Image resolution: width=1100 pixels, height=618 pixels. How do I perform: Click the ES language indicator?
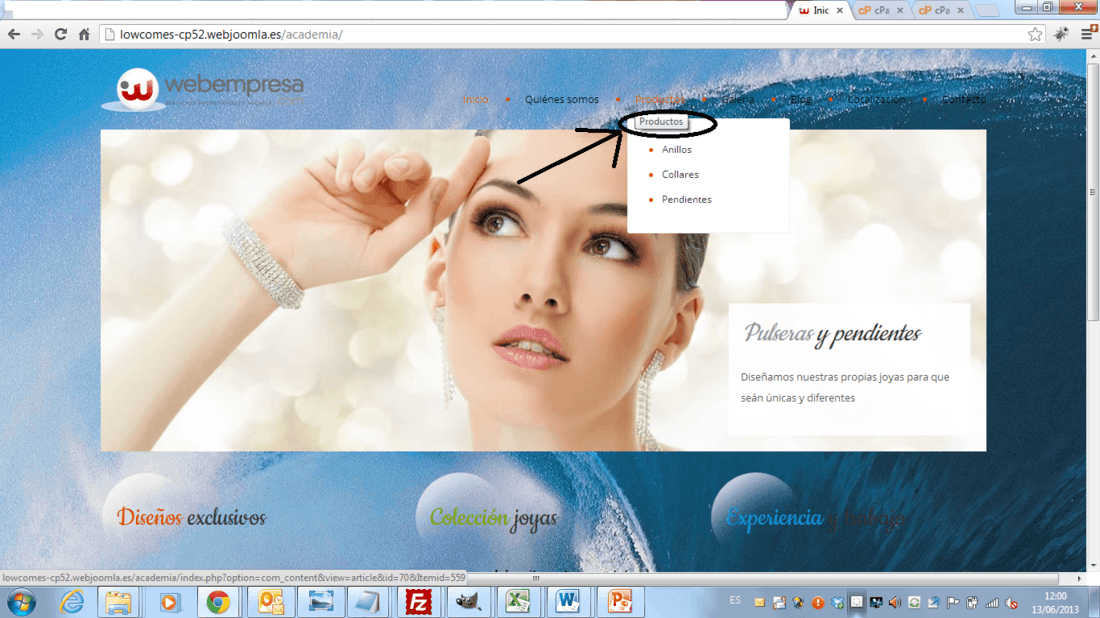pos(735,600)
